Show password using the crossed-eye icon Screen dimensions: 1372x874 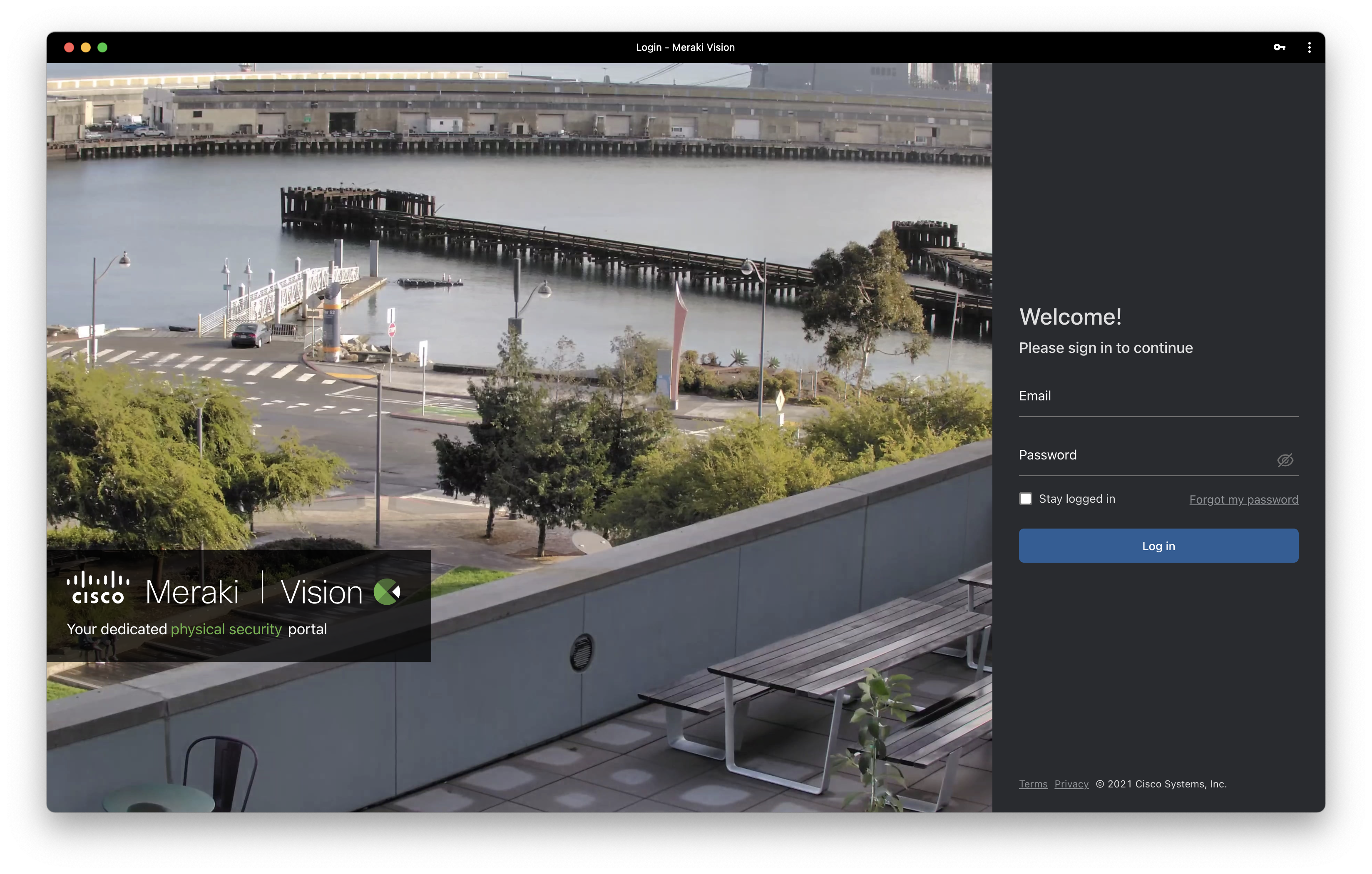[x=1285, y=460]
